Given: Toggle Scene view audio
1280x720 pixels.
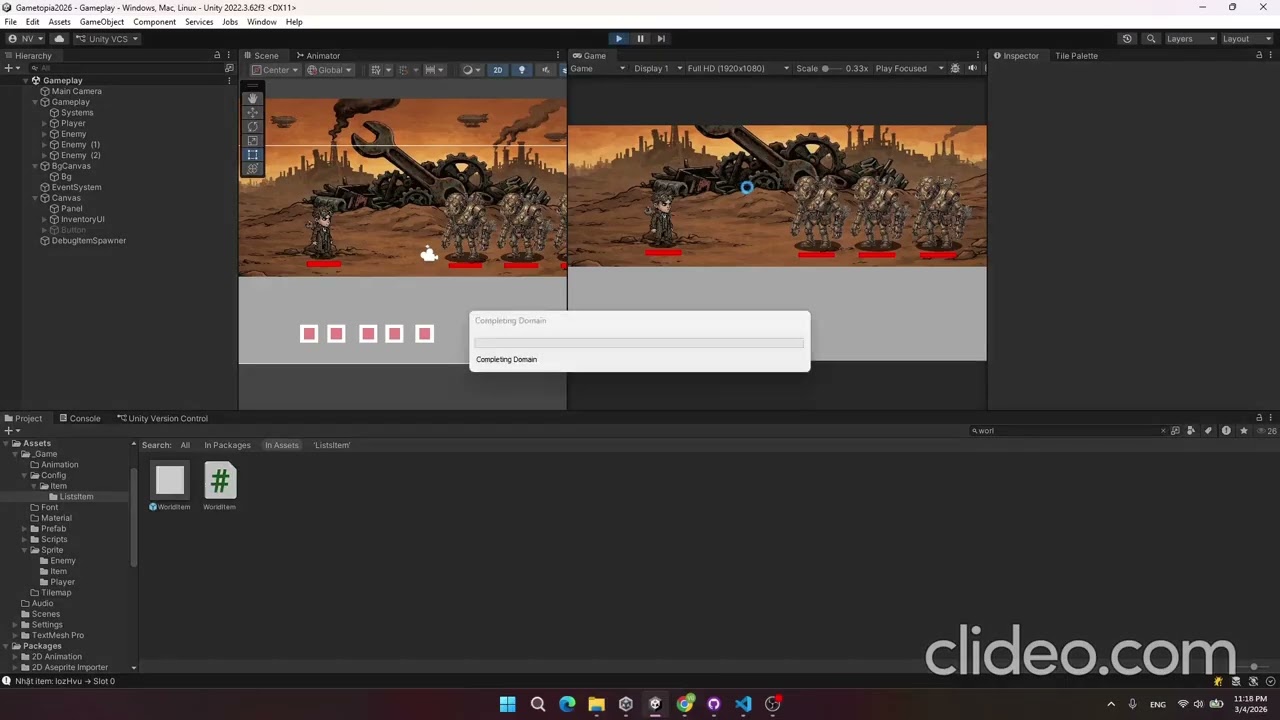Looking at the screenshot, I should [545, 70].
